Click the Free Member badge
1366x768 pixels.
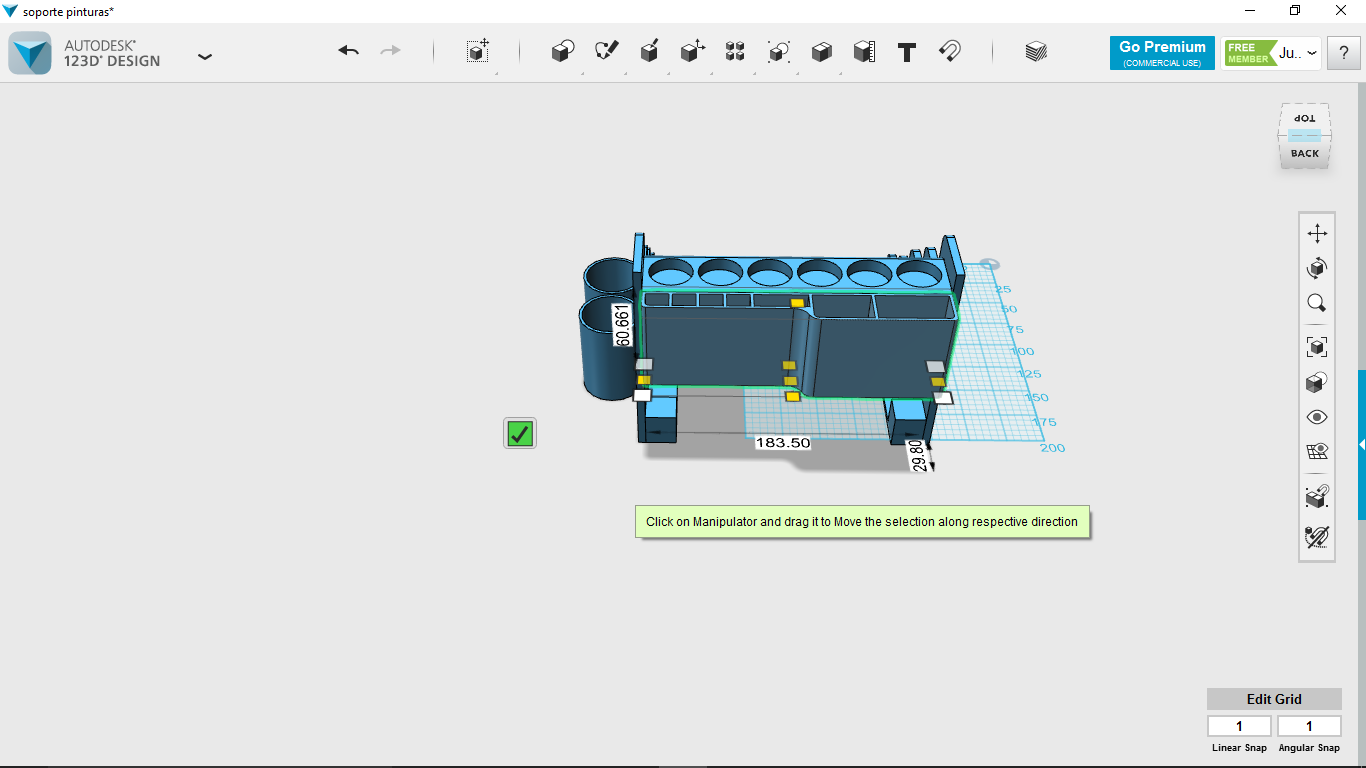click(1250, 53)
